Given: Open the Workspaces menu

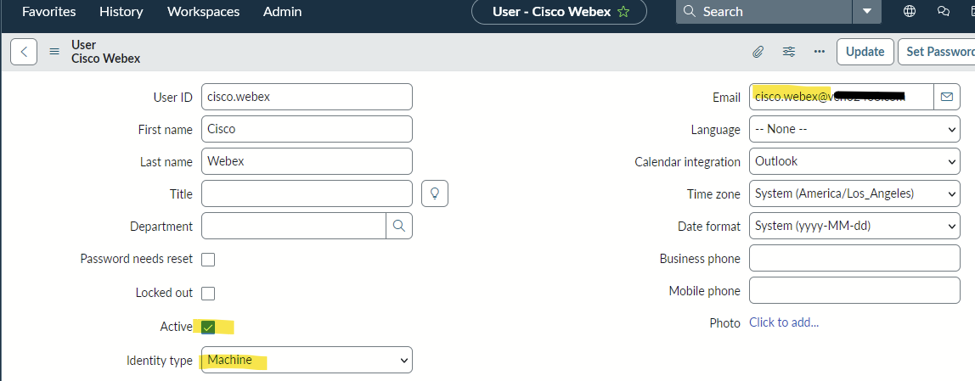Looking at the screenshot, I should pyautogui.click(x=203, y=11).
